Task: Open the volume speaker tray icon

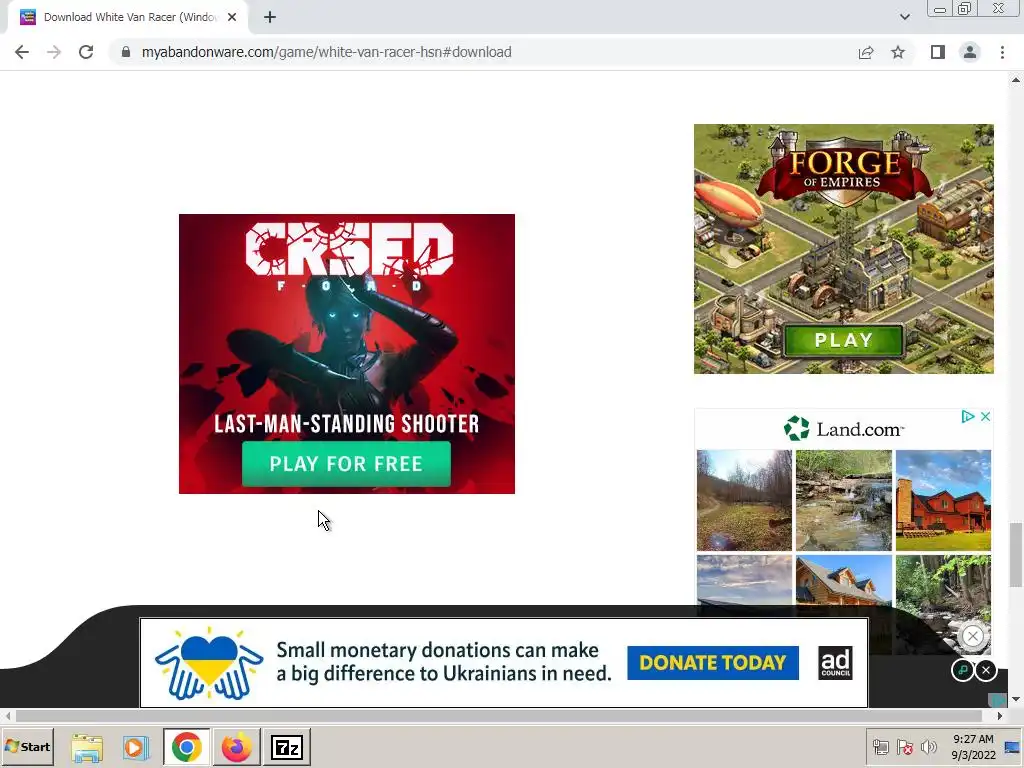Action: 928,747
